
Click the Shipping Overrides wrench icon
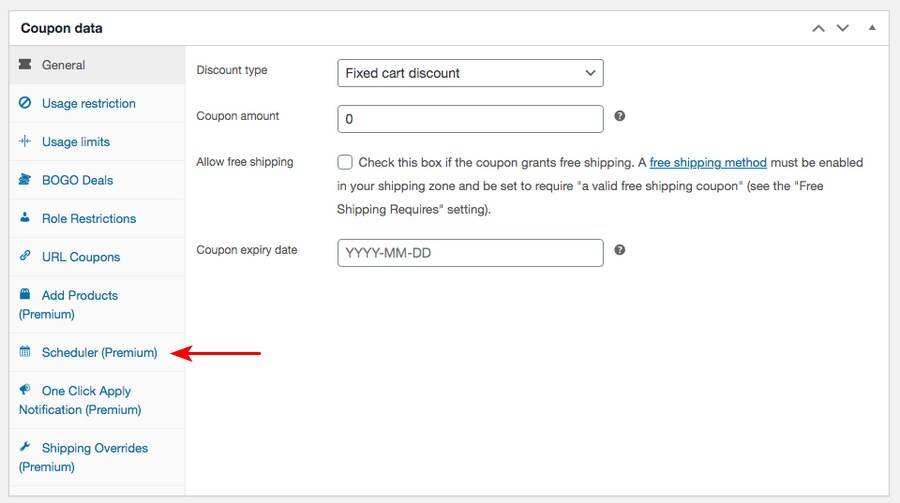pos(25,446)
